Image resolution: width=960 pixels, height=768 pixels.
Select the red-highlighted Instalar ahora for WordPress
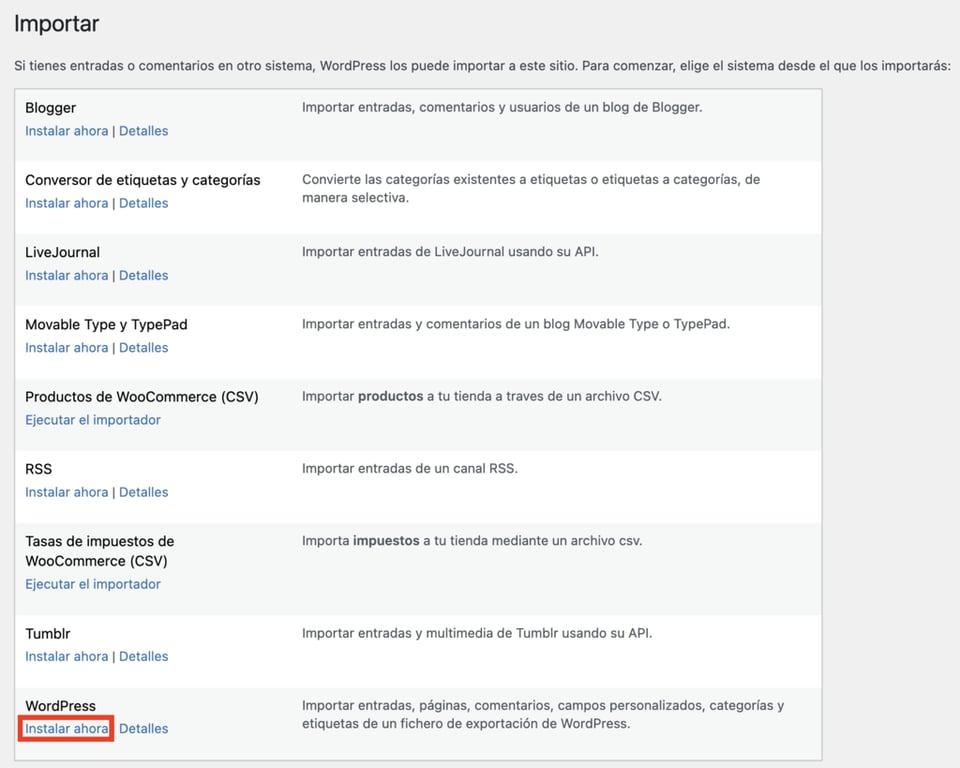click(x=65, y=728)
